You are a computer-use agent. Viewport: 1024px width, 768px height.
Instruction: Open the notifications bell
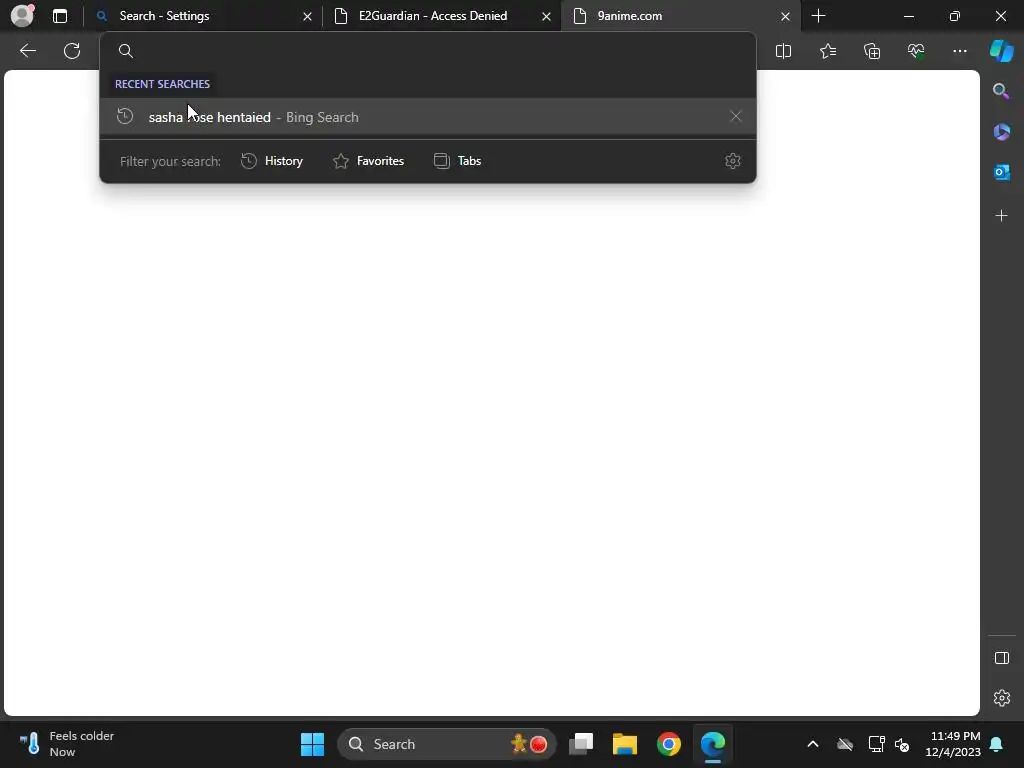[x=997, y=744]
